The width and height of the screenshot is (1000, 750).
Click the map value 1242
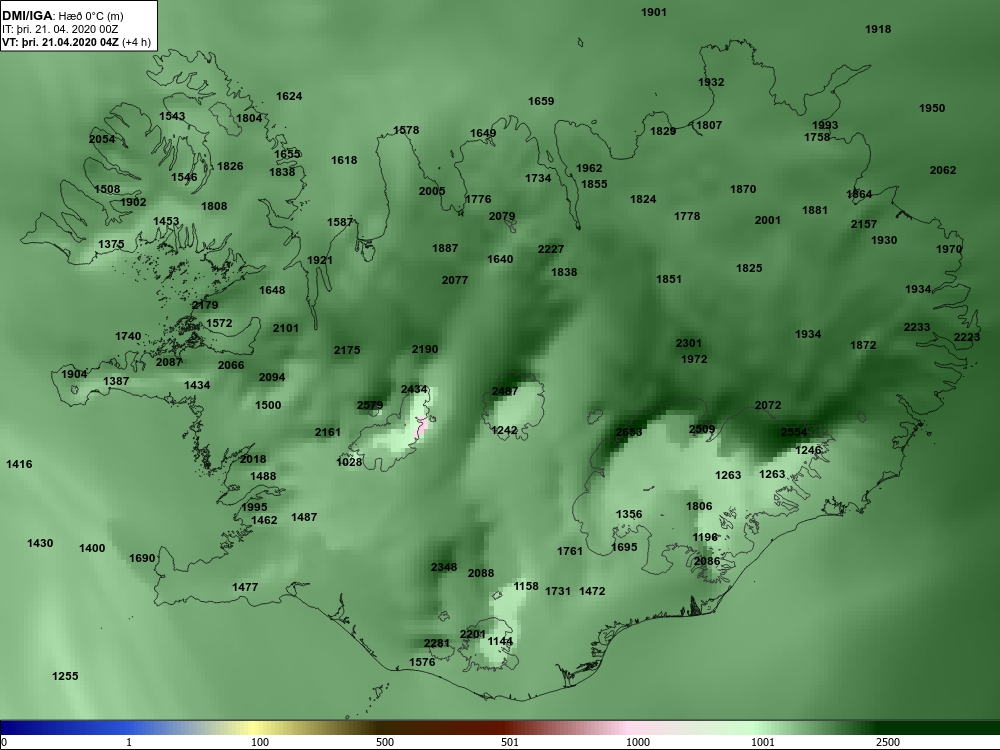point(504,430)
